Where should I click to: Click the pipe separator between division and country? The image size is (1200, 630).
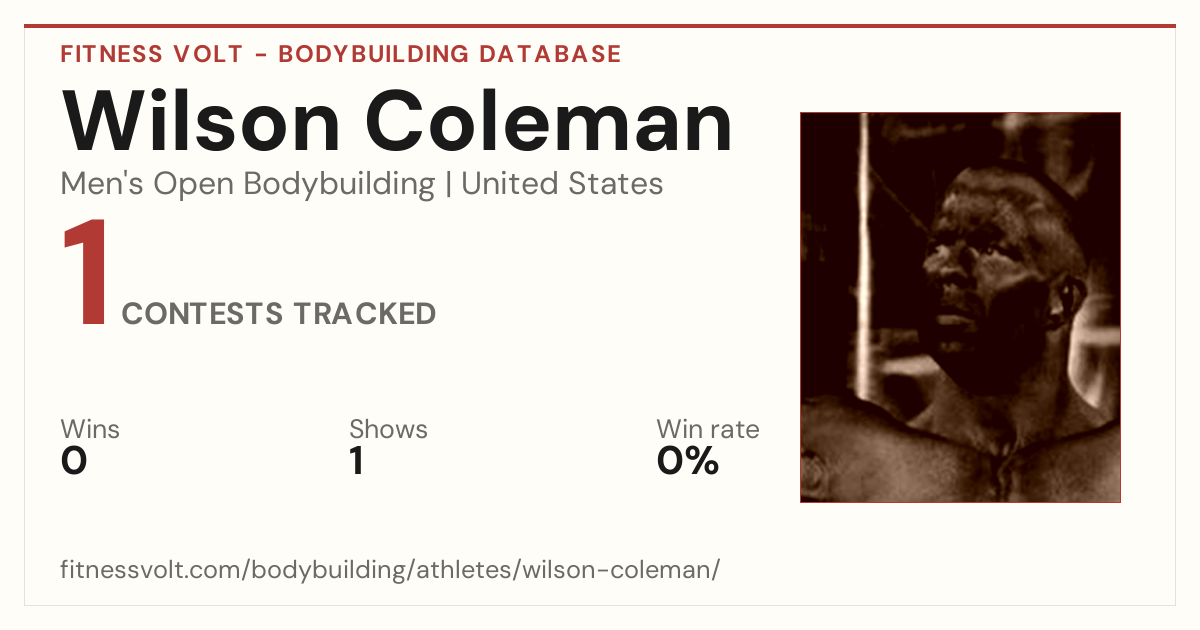[448, 185]
